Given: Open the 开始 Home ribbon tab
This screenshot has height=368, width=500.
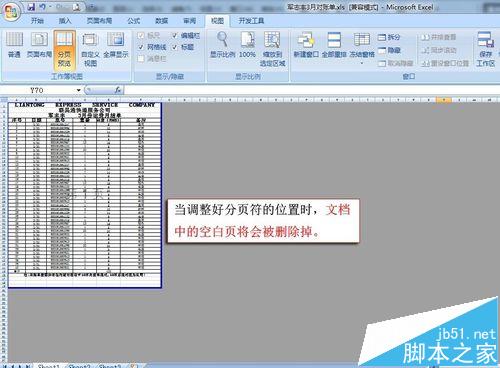Looking at the screenshot, I should point(37,21).
